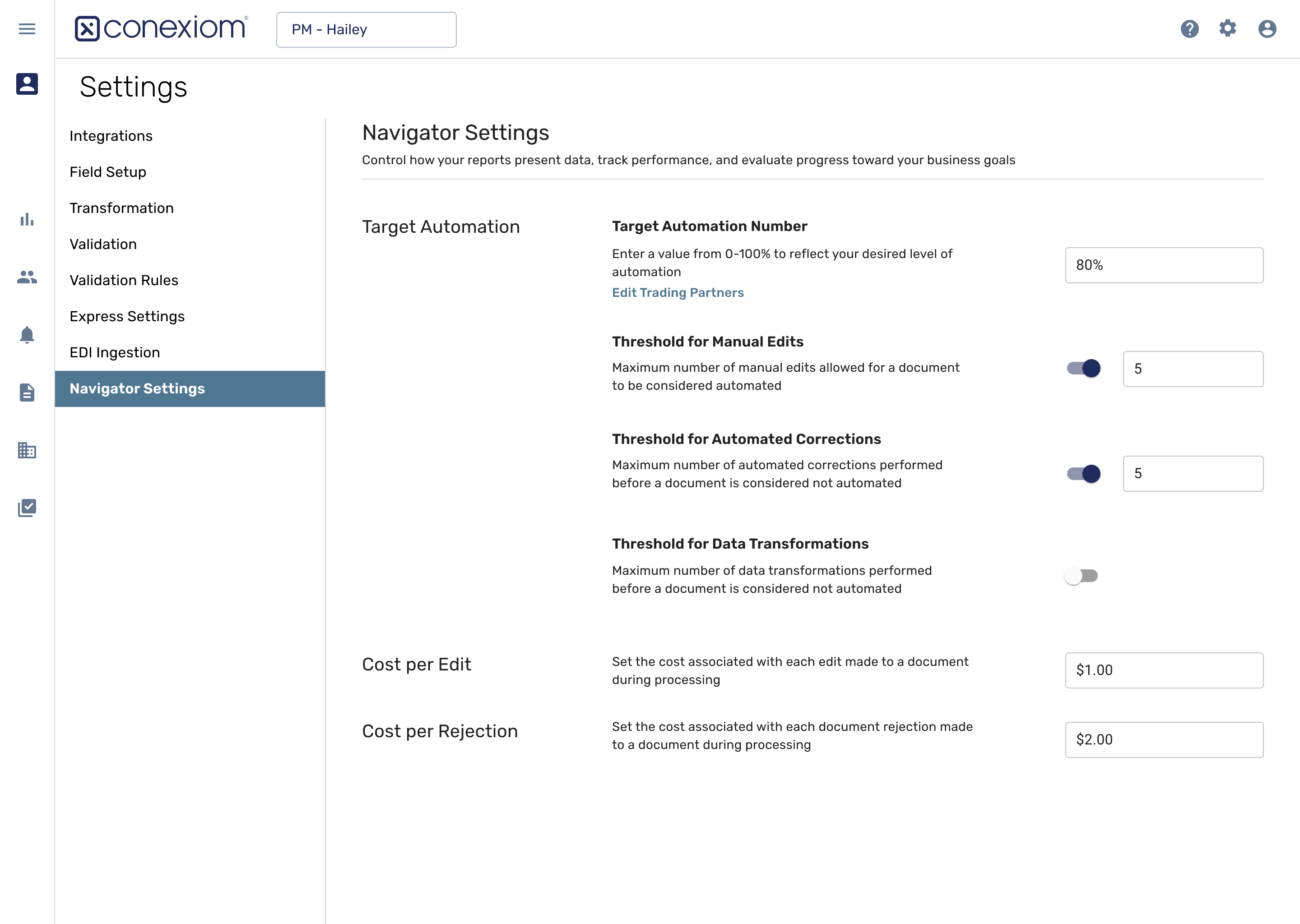The height and width of the screenshot is (924, 1300).
Task: Open the hamburger menu icon
Action: pos(27,28)
